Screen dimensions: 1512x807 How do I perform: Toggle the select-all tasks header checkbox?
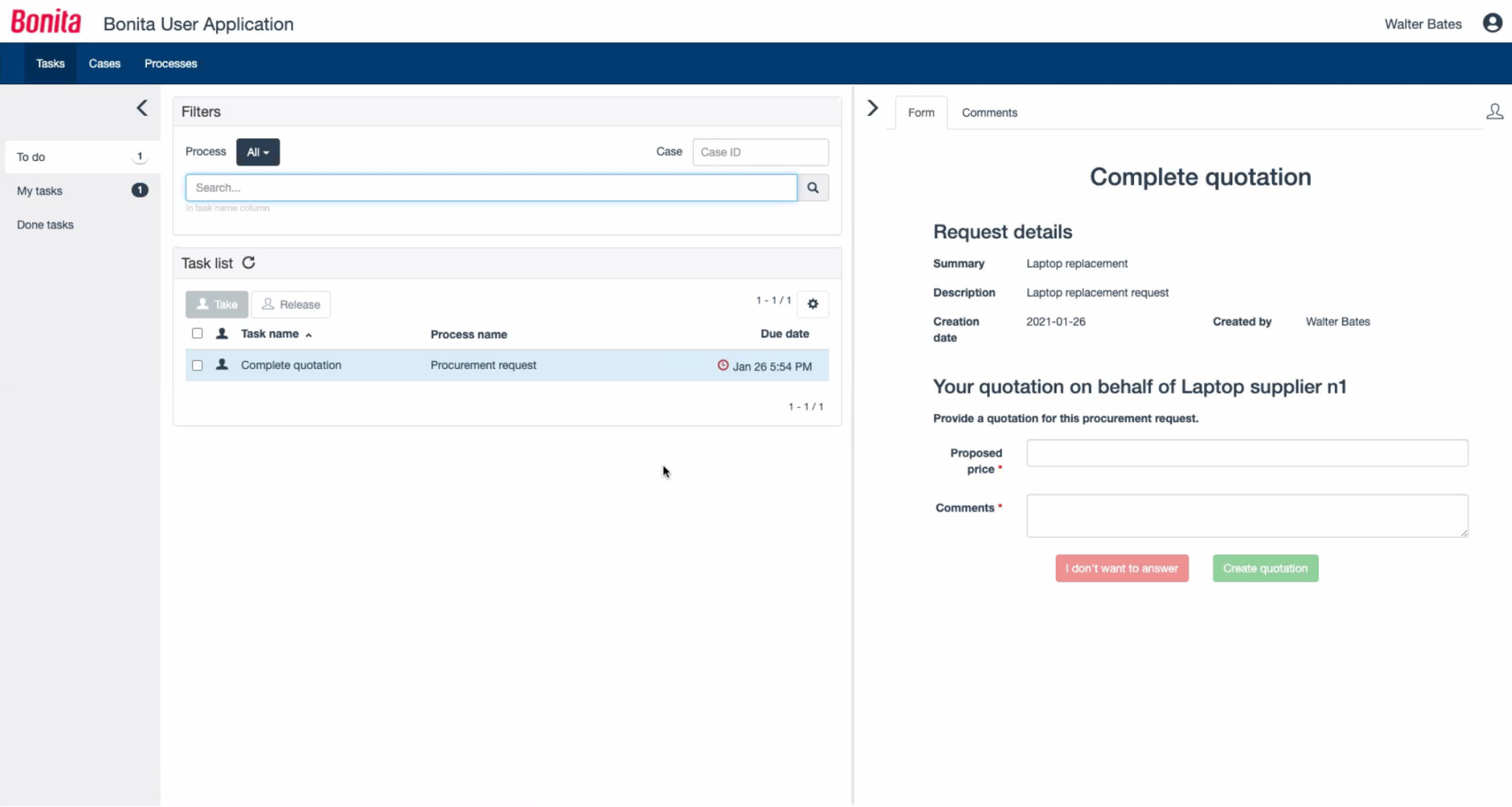(x=197, y=333)
